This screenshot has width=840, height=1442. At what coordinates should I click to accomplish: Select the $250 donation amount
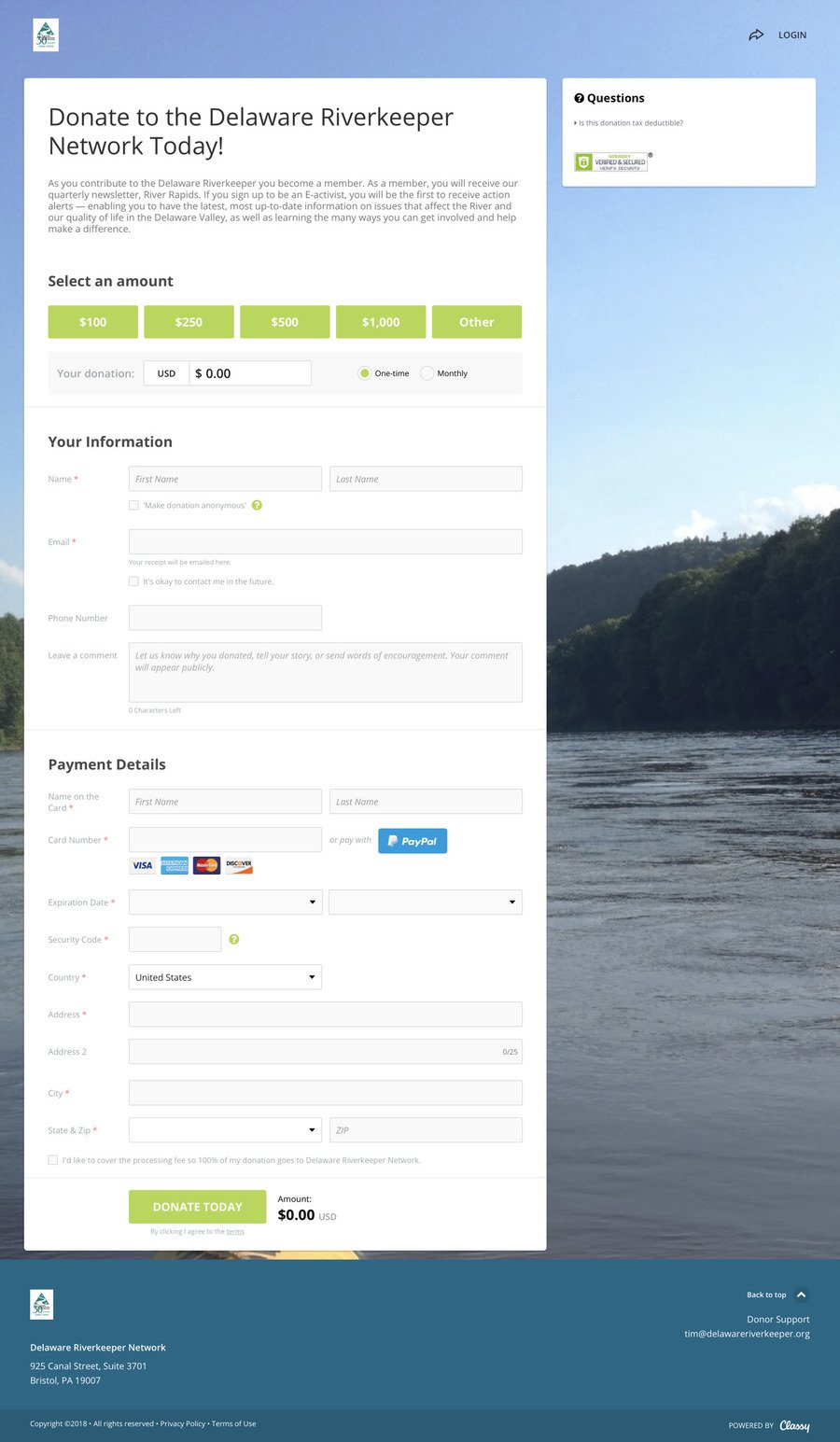[189, 322]
